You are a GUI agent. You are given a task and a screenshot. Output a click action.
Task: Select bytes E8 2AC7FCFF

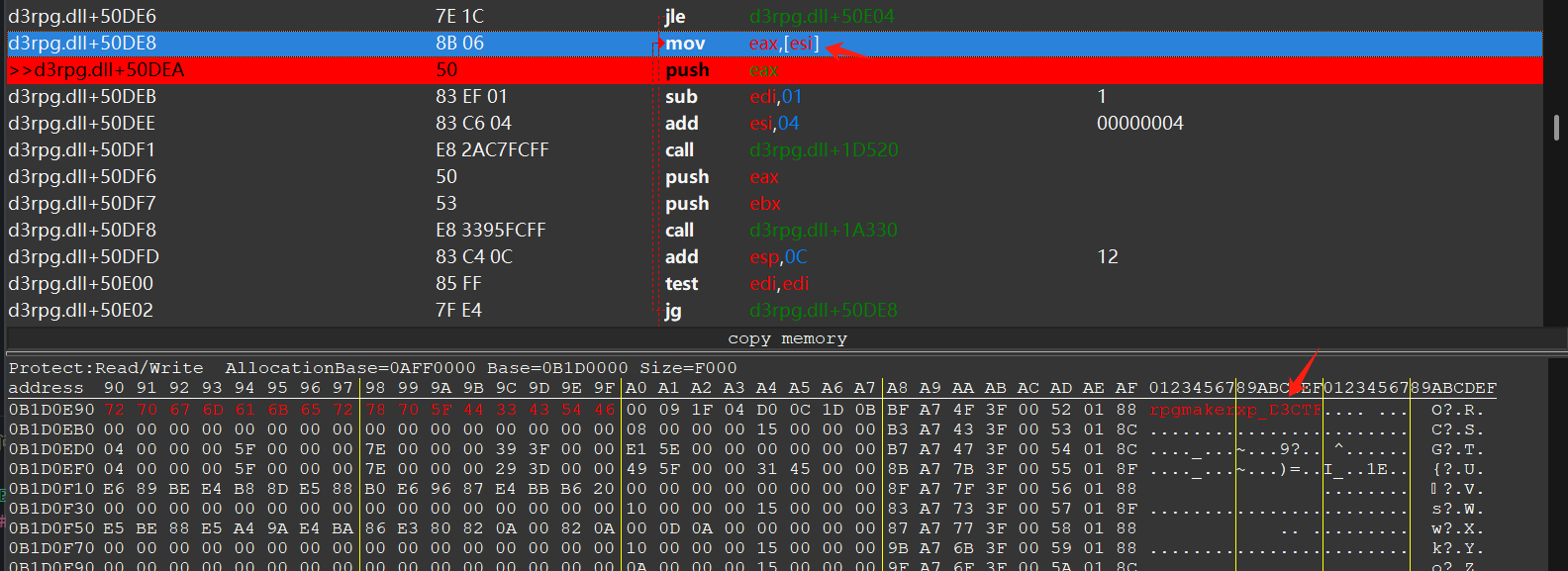(492, 150)
